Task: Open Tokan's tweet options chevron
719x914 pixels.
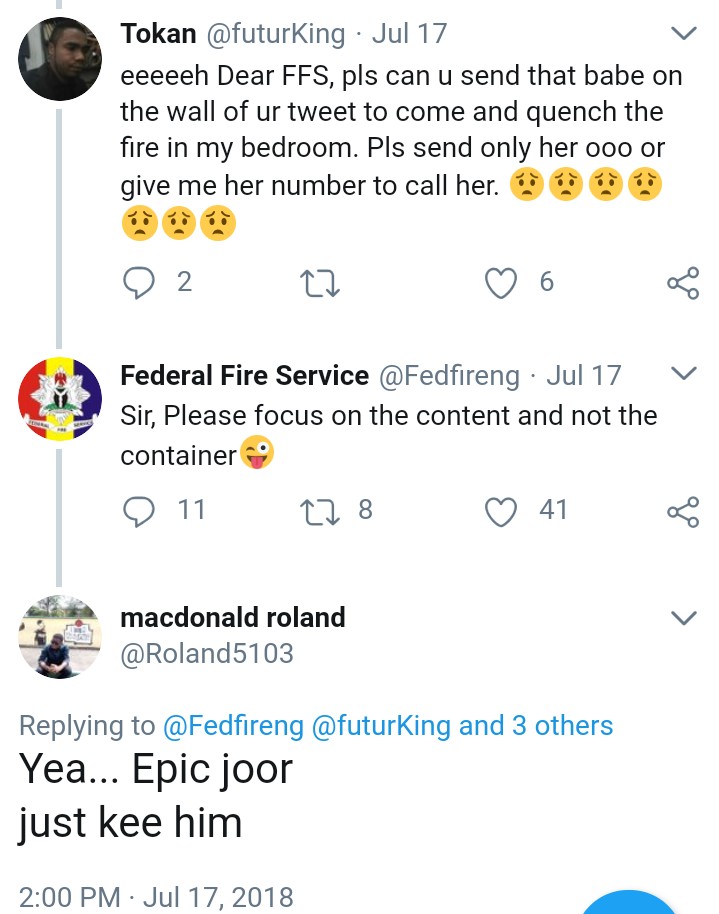Action: (x=683, y=35)
